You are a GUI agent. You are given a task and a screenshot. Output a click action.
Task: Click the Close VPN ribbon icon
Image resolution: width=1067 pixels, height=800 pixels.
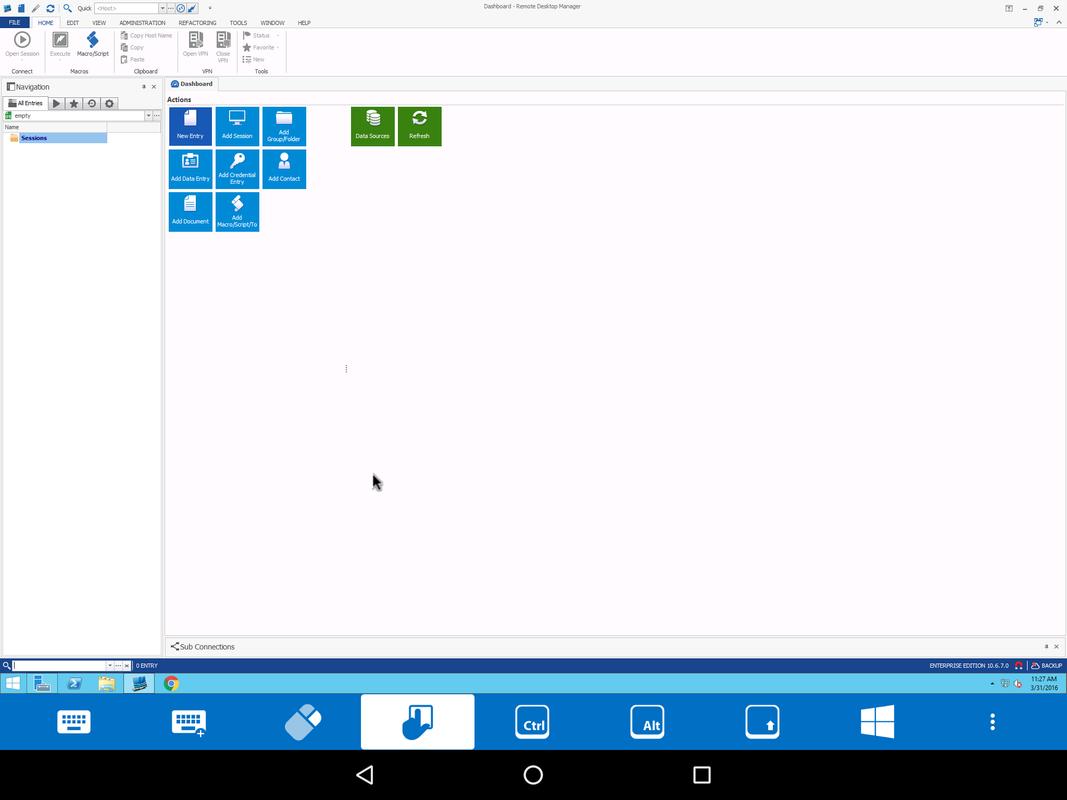(223, 47)
